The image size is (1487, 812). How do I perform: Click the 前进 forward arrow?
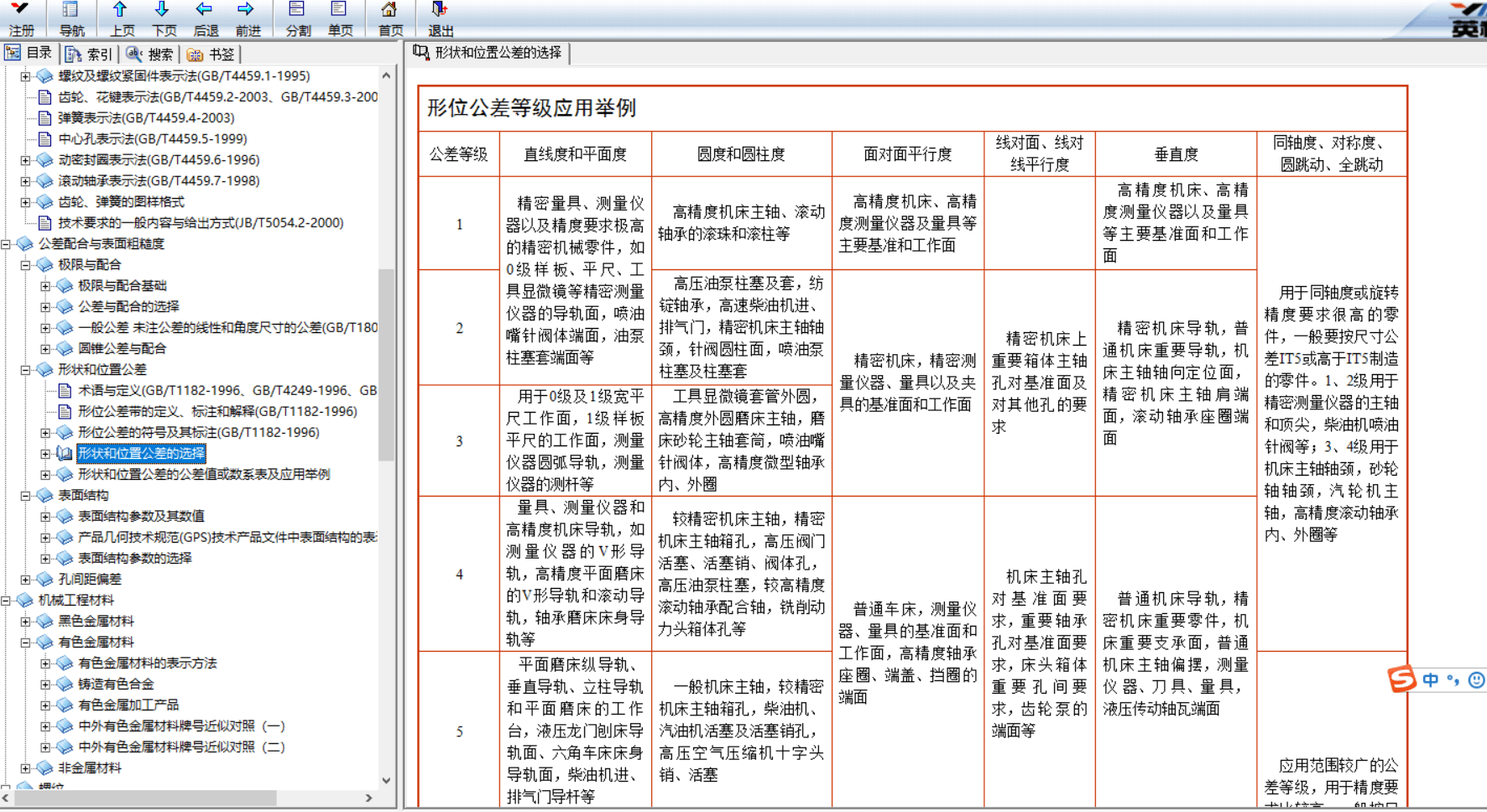(x=248, y=18)
